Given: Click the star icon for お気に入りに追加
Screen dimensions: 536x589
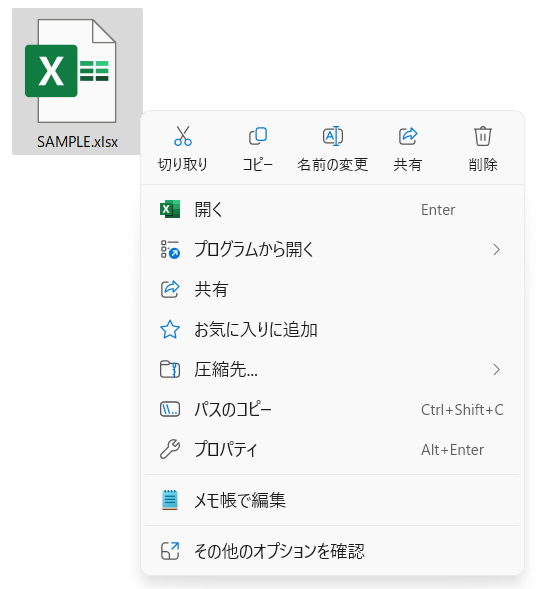Looking at the screenshot, I should coord(170,329).
